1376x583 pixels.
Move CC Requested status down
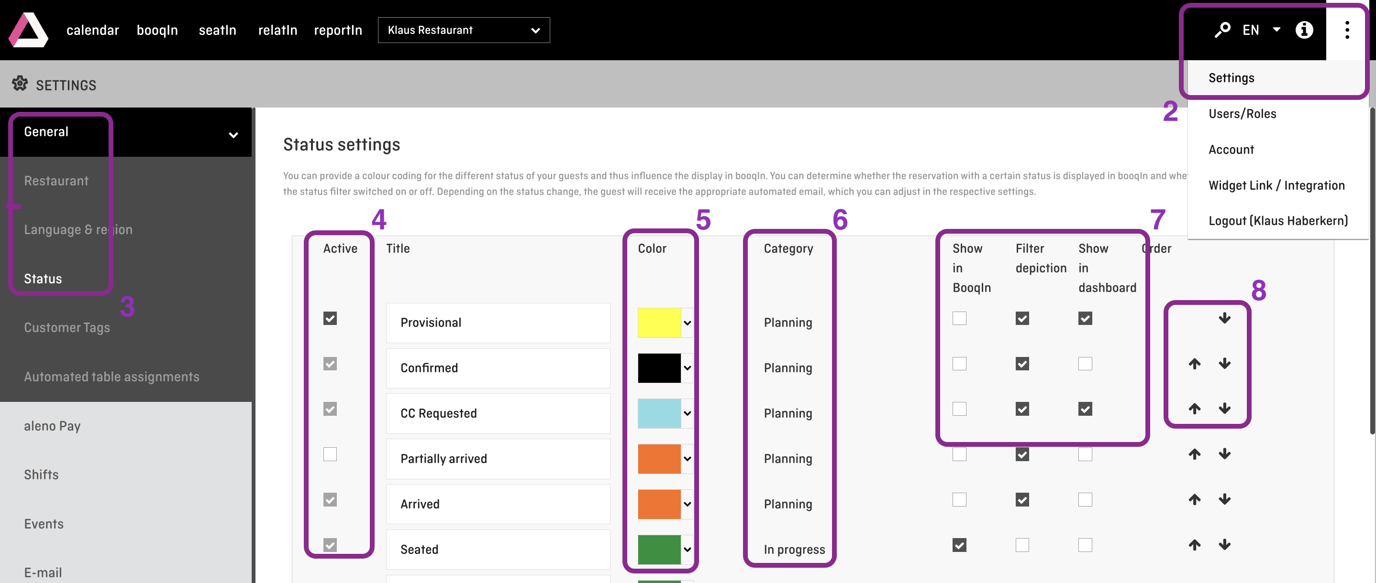point(1225,409)
